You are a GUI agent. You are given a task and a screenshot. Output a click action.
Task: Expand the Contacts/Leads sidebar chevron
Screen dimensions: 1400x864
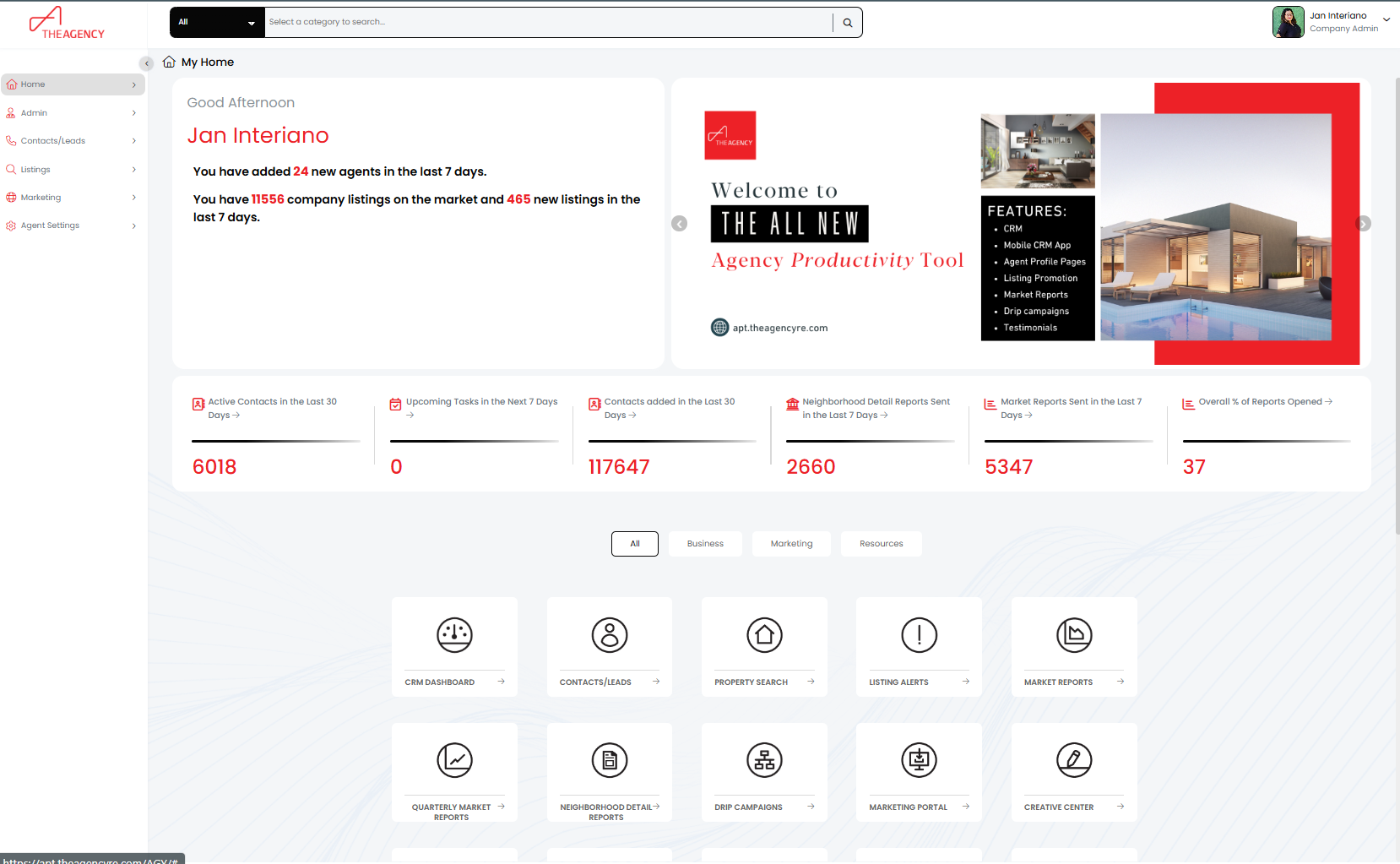(134, 141)
